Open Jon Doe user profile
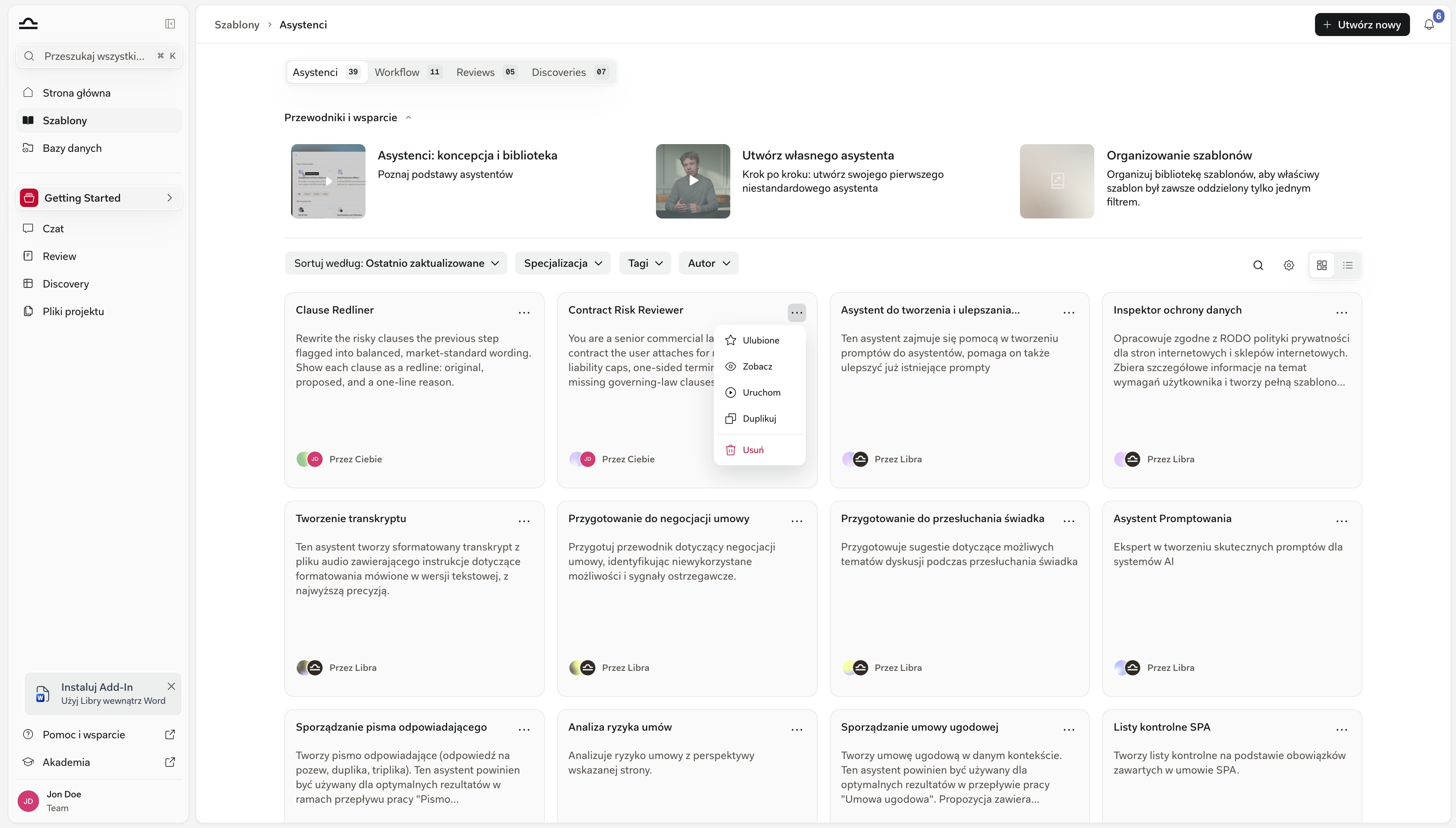Screen dimensions: 1456x828 point(98,801)
